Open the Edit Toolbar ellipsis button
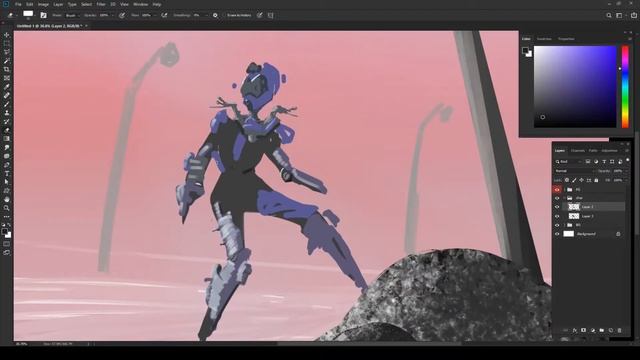Viewport: 640px width, 360px height. (x=7, y=217)
